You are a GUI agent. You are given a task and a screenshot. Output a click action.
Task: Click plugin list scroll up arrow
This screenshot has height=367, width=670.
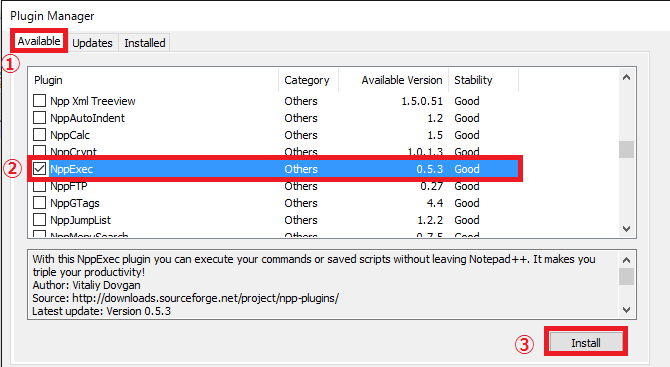coord(626,77)
